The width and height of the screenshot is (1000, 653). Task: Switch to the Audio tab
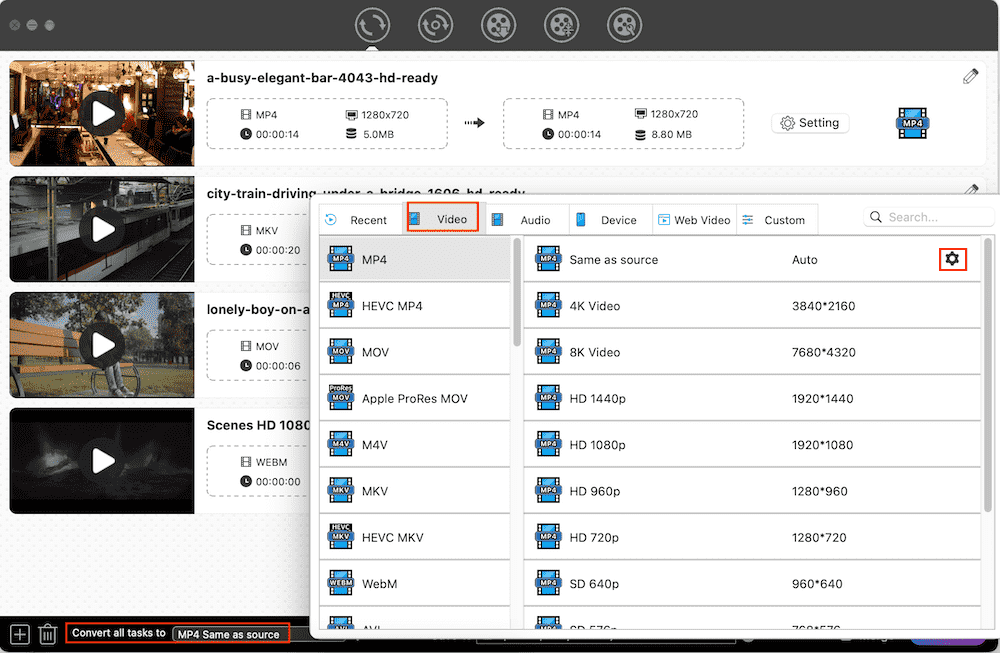click(527, 220)
